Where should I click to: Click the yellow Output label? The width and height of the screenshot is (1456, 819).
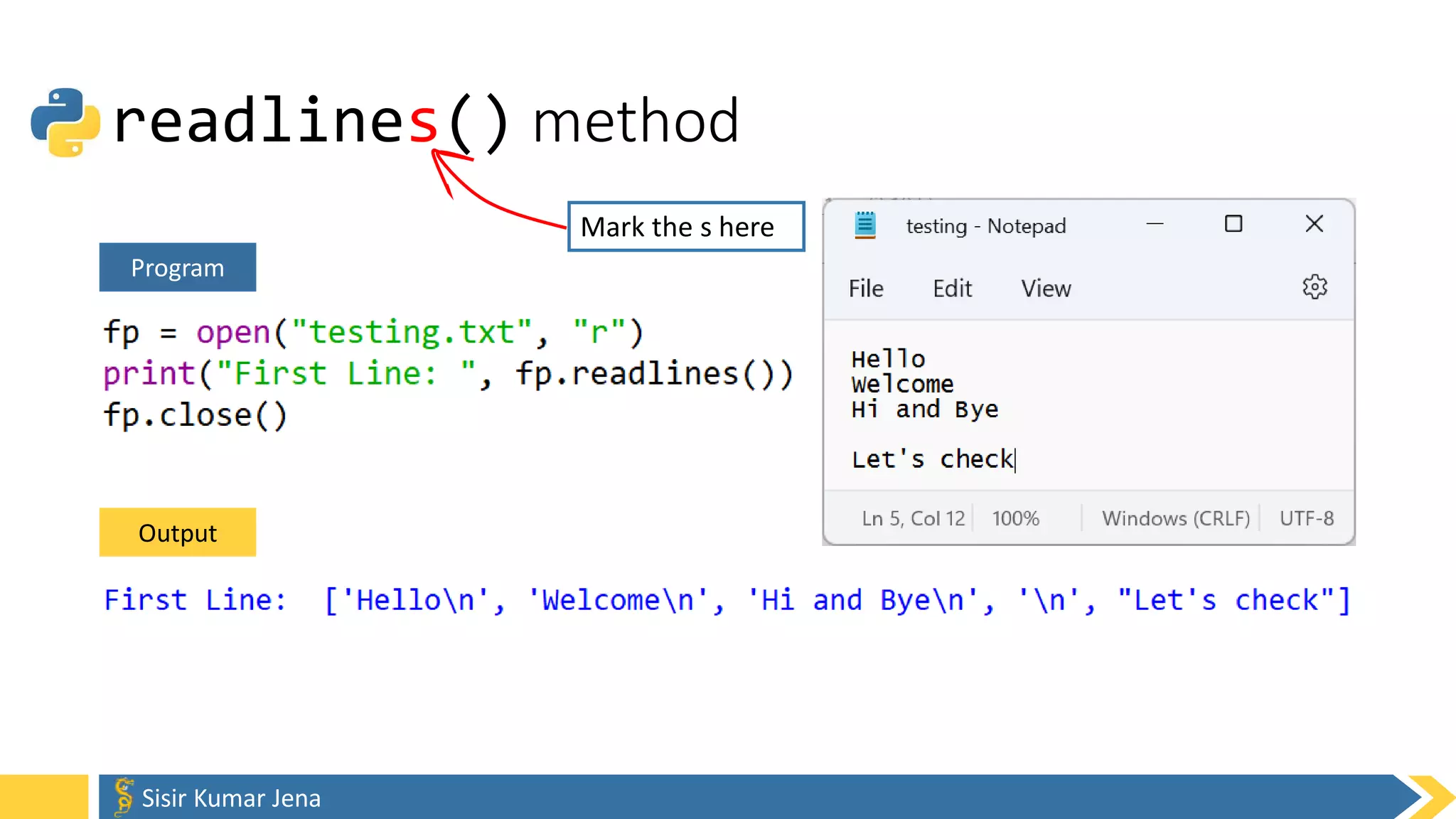(x=178, y=532)
